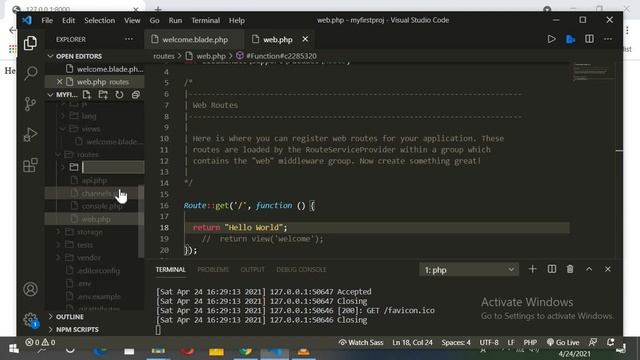Click Watch Sass in status bar

[361, 342]
